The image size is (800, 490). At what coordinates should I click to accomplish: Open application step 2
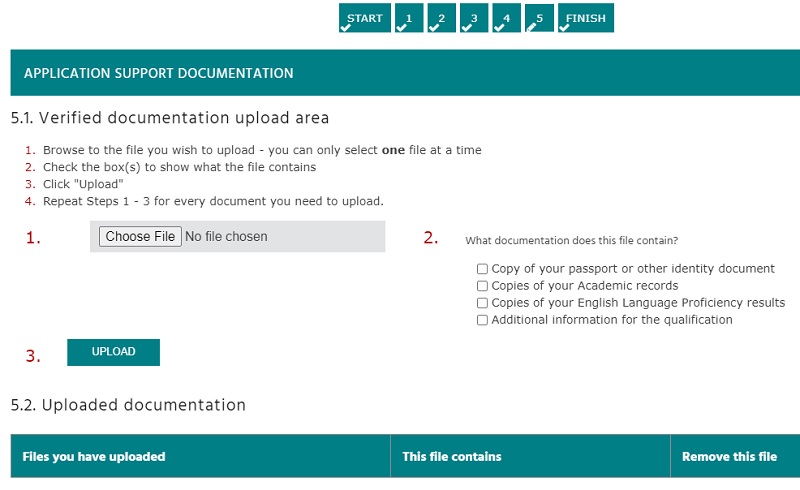click(x=441, y=18)
